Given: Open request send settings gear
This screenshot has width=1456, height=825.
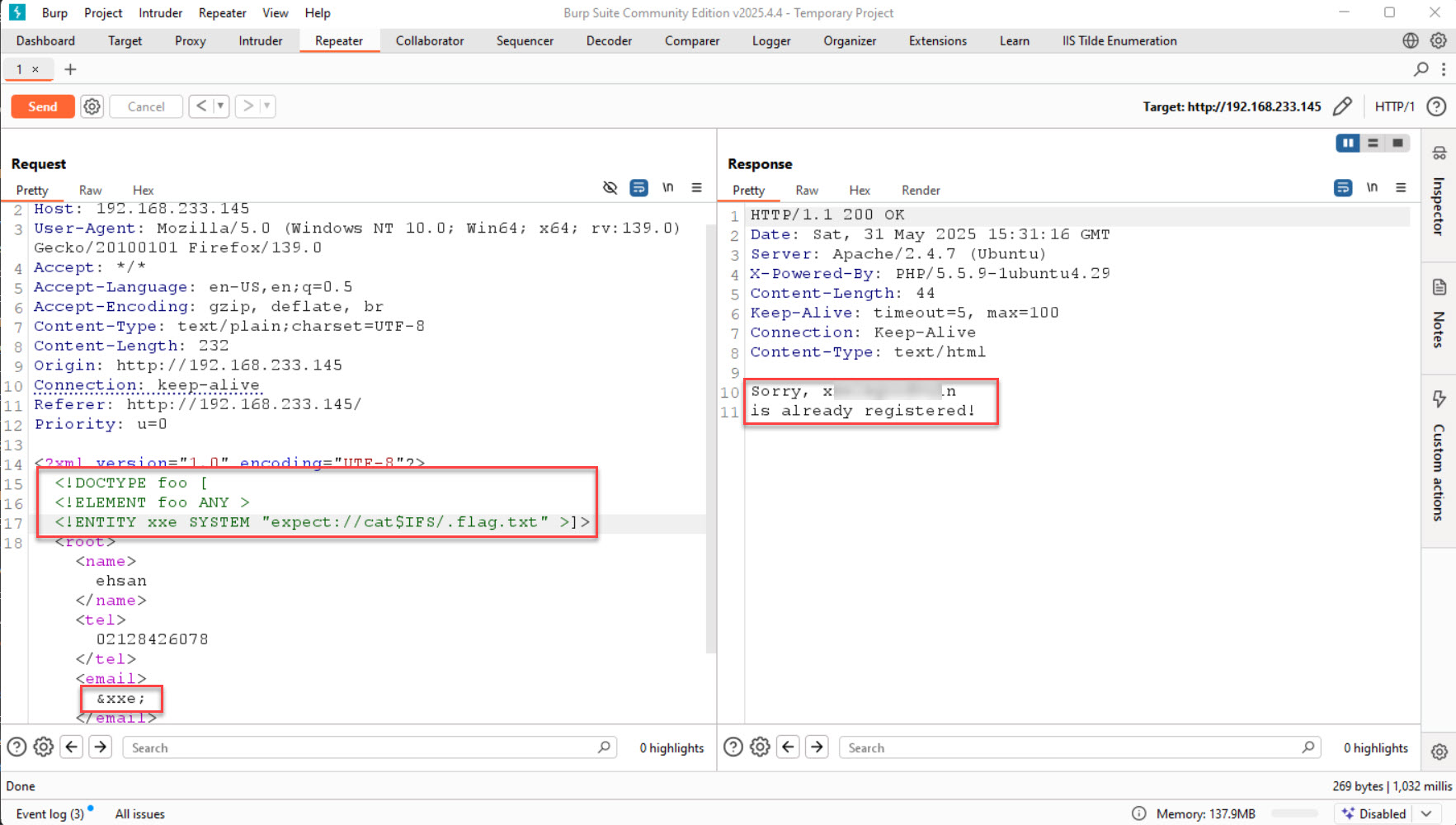Looking at the screenshot, I should (x=92, y=106).
